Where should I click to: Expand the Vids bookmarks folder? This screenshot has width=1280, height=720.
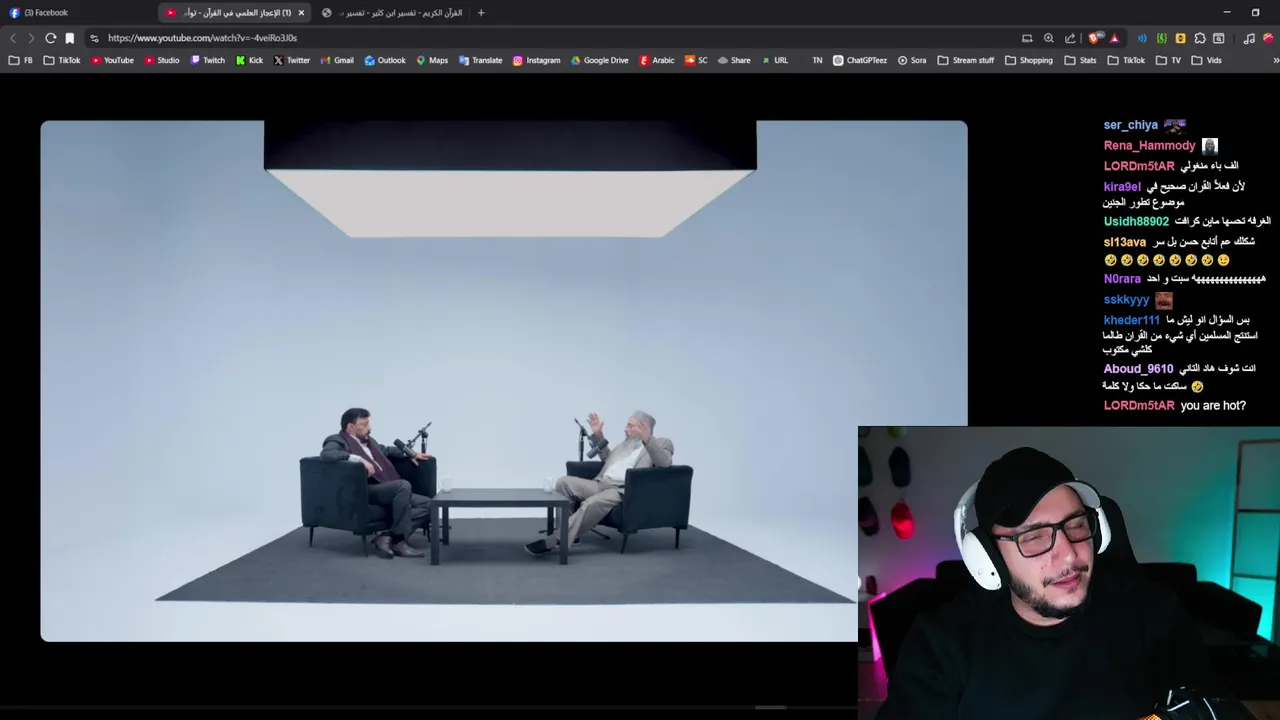point(1207,60)
